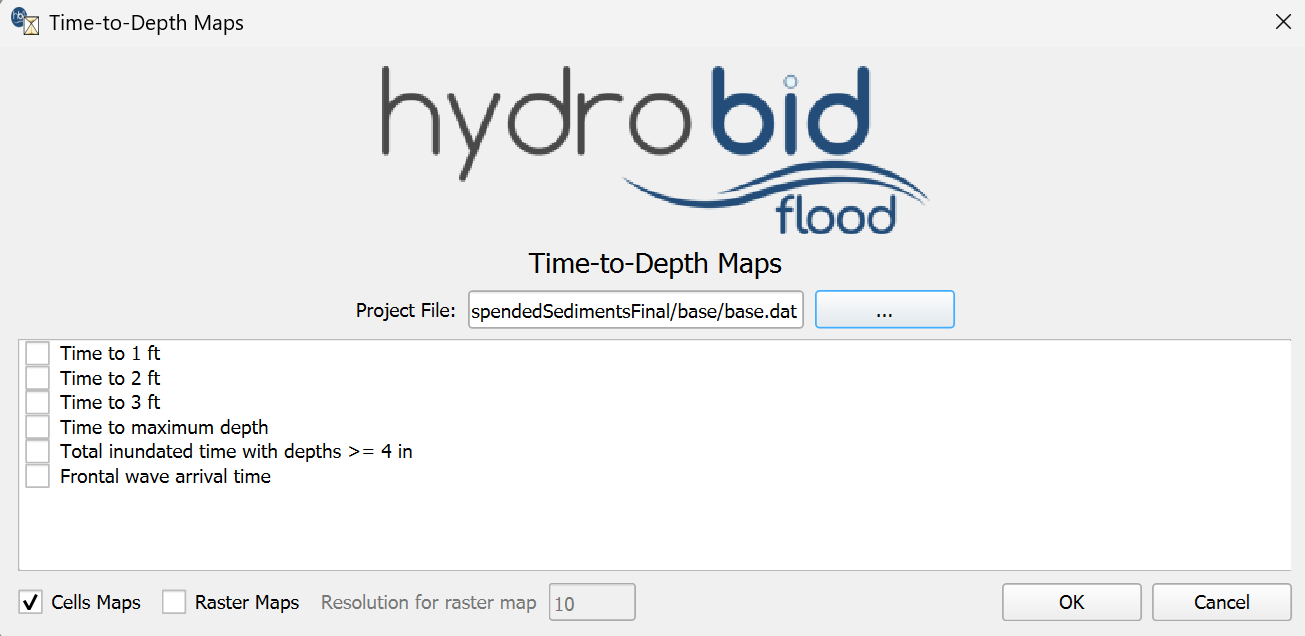Image resolution: width=1305 pixels, height=636 pixels.
Task: Click the 'Time-to-Depth Maps' heading below the logo
Action: pyautogui.click(x=655, y=264)
